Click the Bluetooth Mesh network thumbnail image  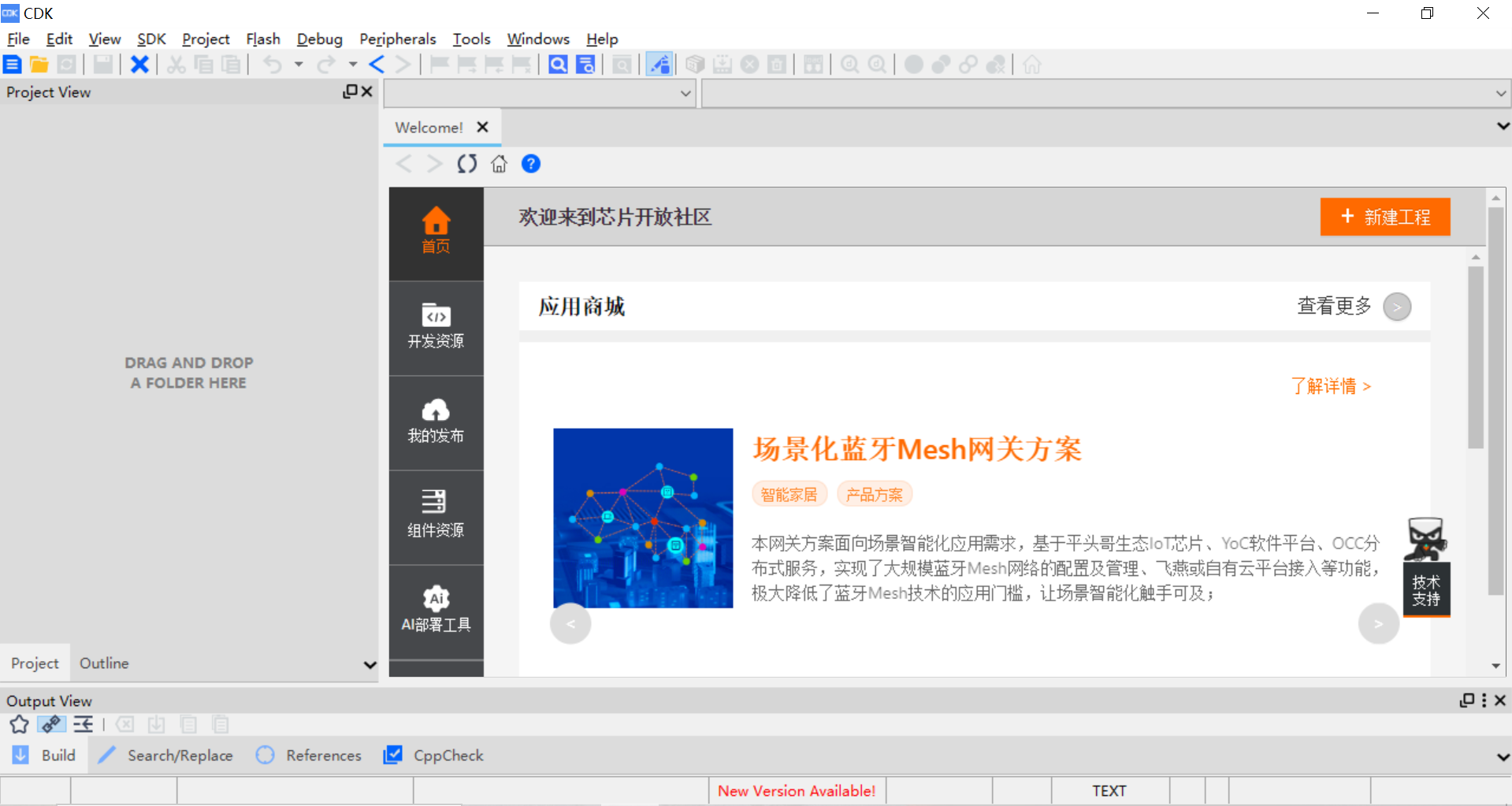tap(643, 518)
